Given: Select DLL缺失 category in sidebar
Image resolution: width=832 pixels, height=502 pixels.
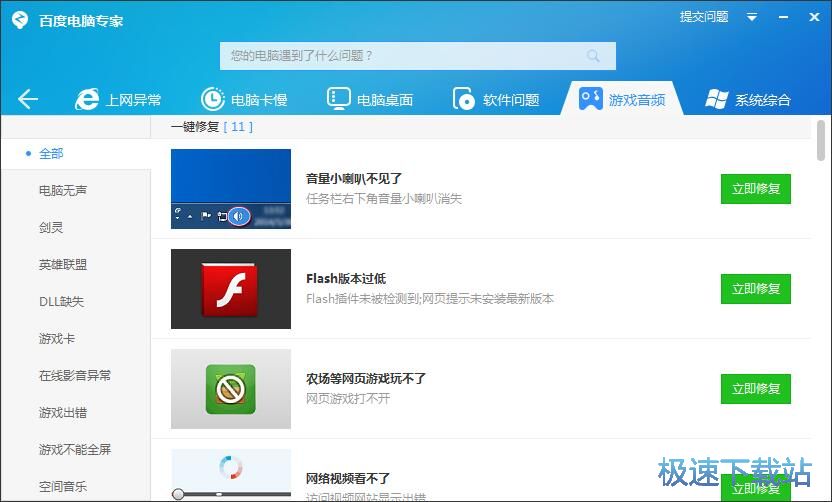Looking at the screenshot, I should 62,302.
